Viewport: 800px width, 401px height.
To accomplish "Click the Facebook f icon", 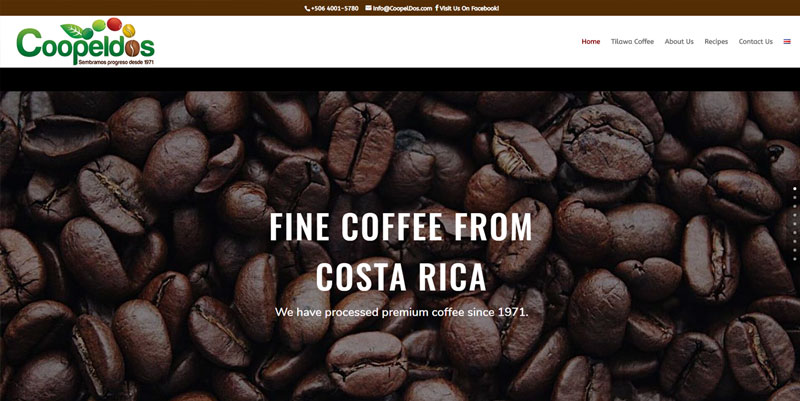I will tap(437, 8).
